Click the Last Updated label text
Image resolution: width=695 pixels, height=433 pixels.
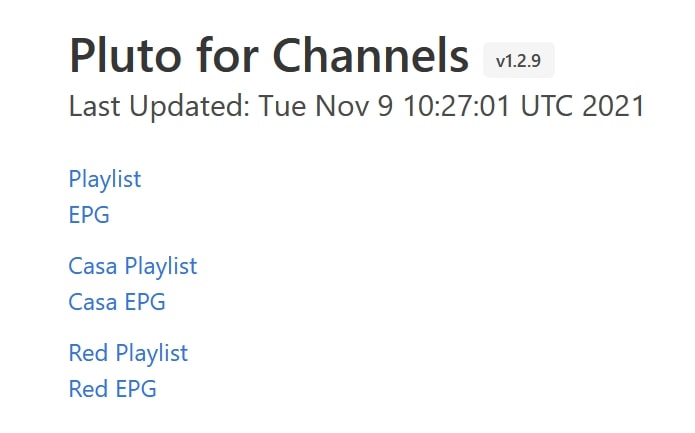click(x=158, y=106)
